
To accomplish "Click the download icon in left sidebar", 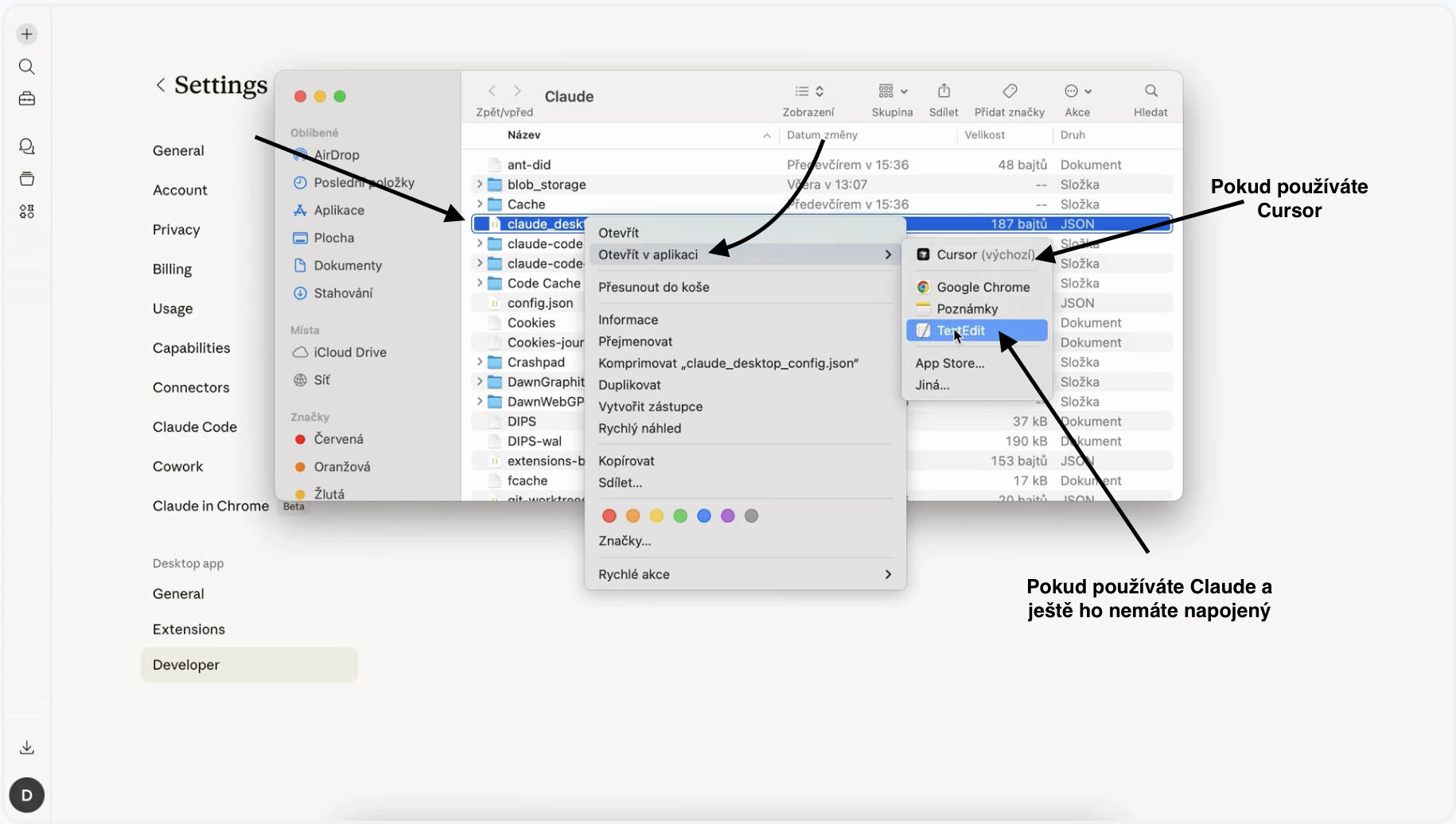I will click(x=27, y=748).
